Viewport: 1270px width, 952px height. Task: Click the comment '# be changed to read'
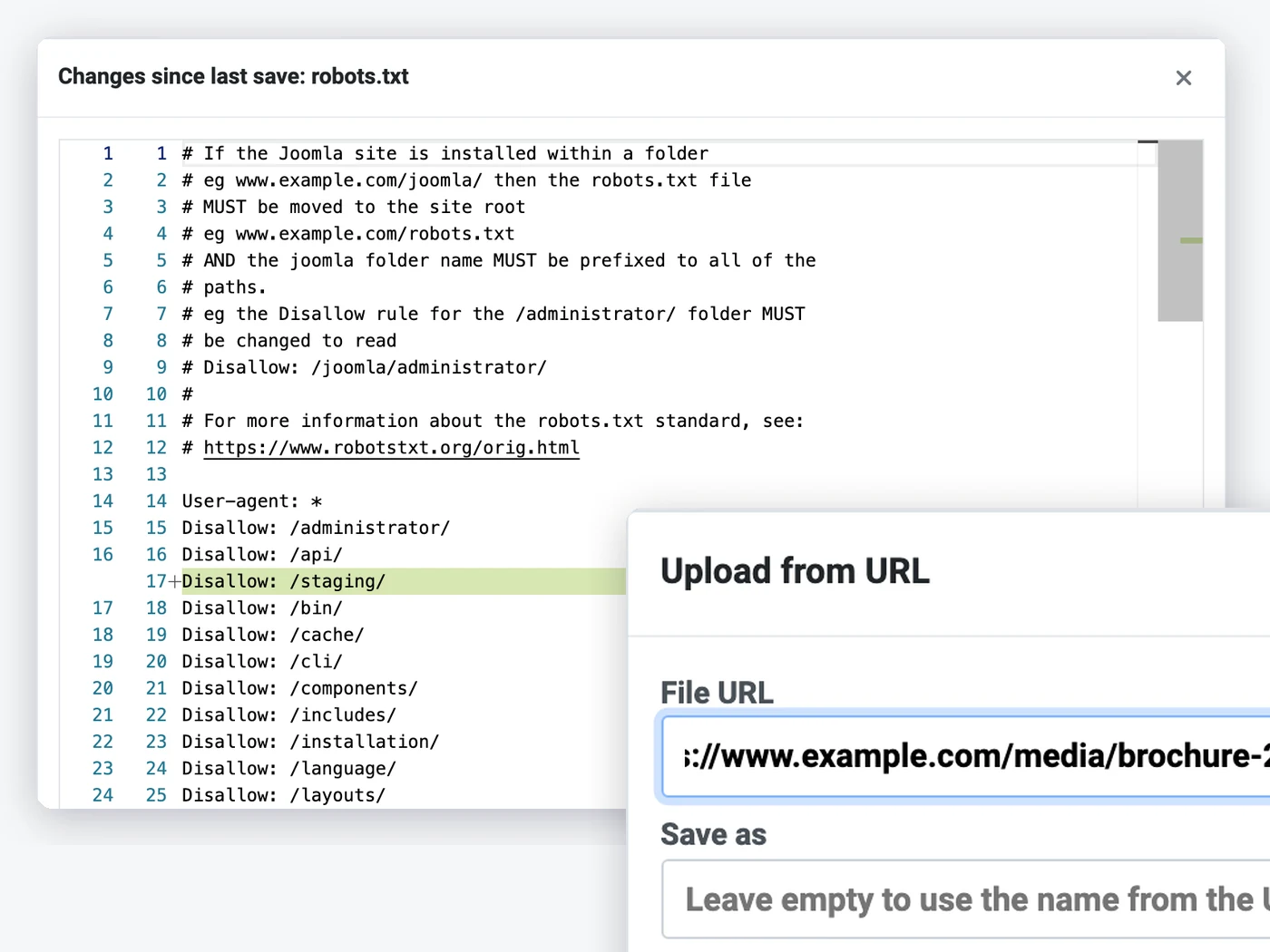coord(289,341)
